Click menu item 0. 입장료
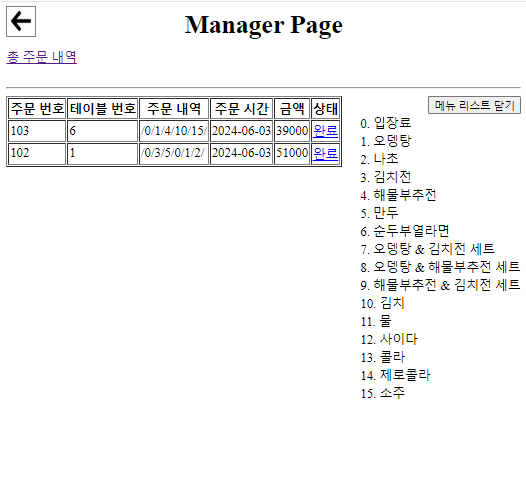 (386, 123)
